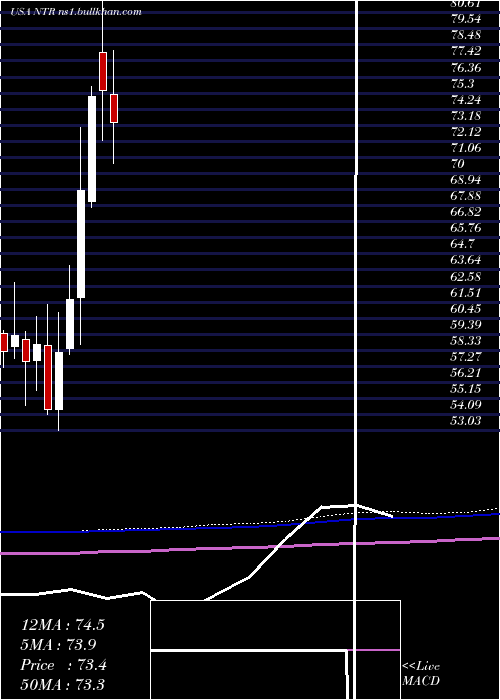
Task: Click the Price : 73.4 value
Action: pos(63,665)
